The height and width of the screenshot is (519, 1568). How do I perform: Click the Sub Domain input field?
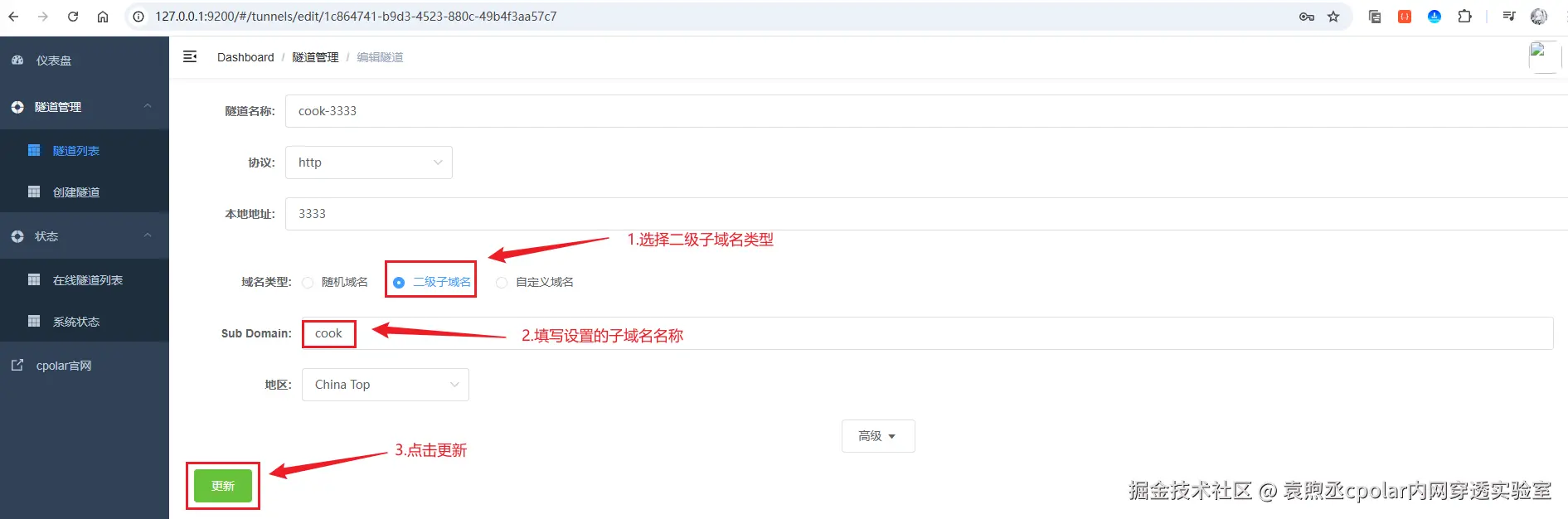(x=927, y=333)
